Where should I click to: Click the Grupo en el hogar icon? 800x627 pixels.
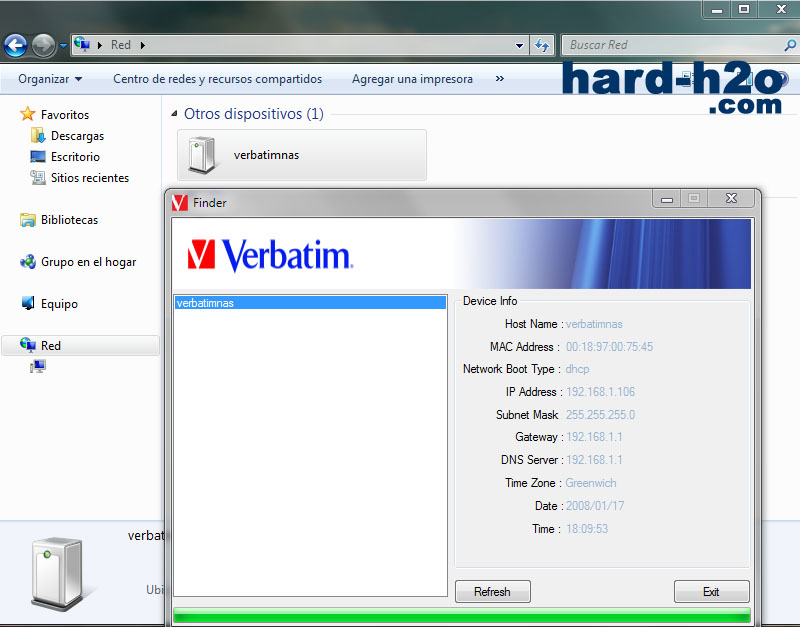coord(28,262)
